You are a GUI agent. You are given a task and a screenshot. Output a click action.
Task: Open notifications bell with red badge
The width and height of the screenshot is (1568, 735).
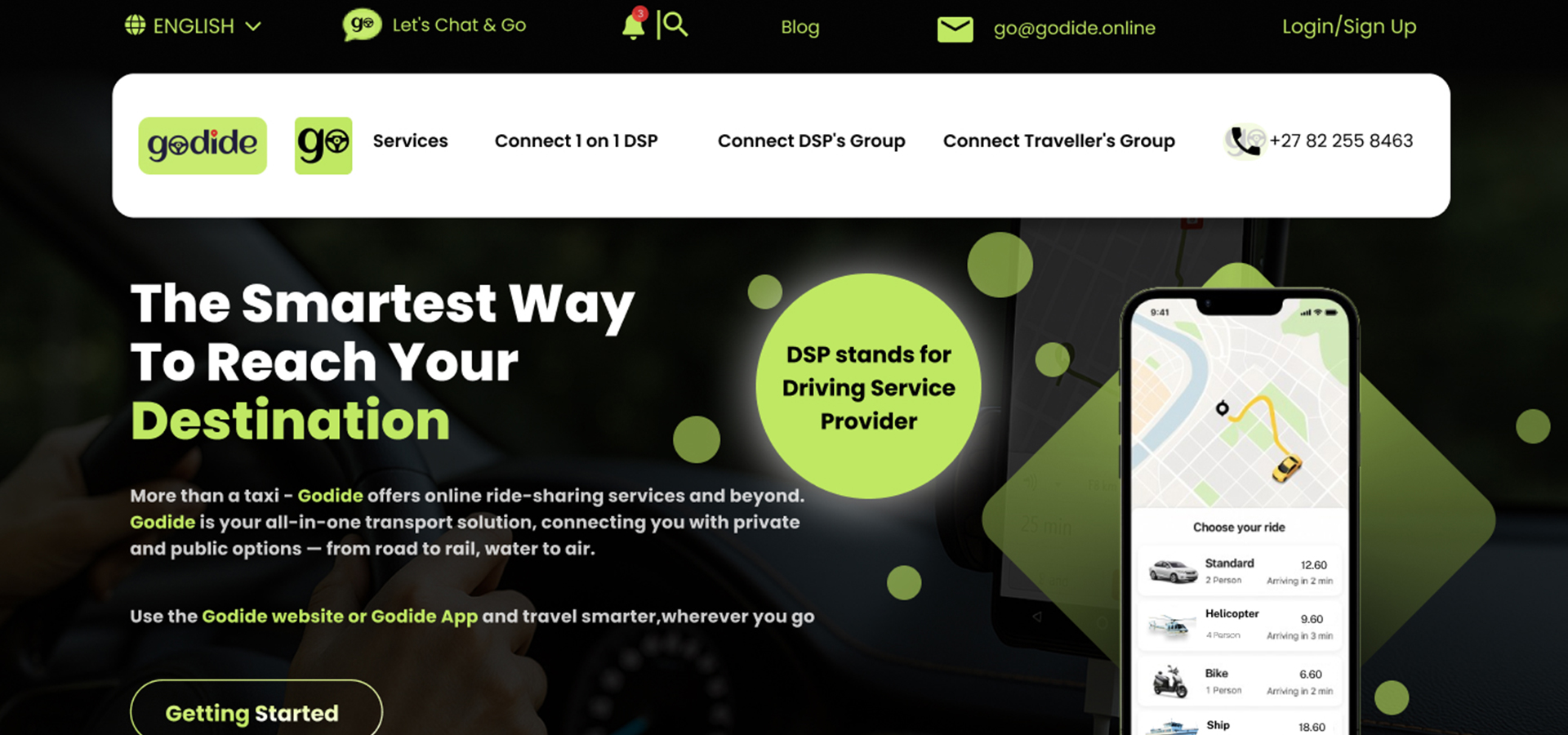pyautogui.click(x=634, y=24)
